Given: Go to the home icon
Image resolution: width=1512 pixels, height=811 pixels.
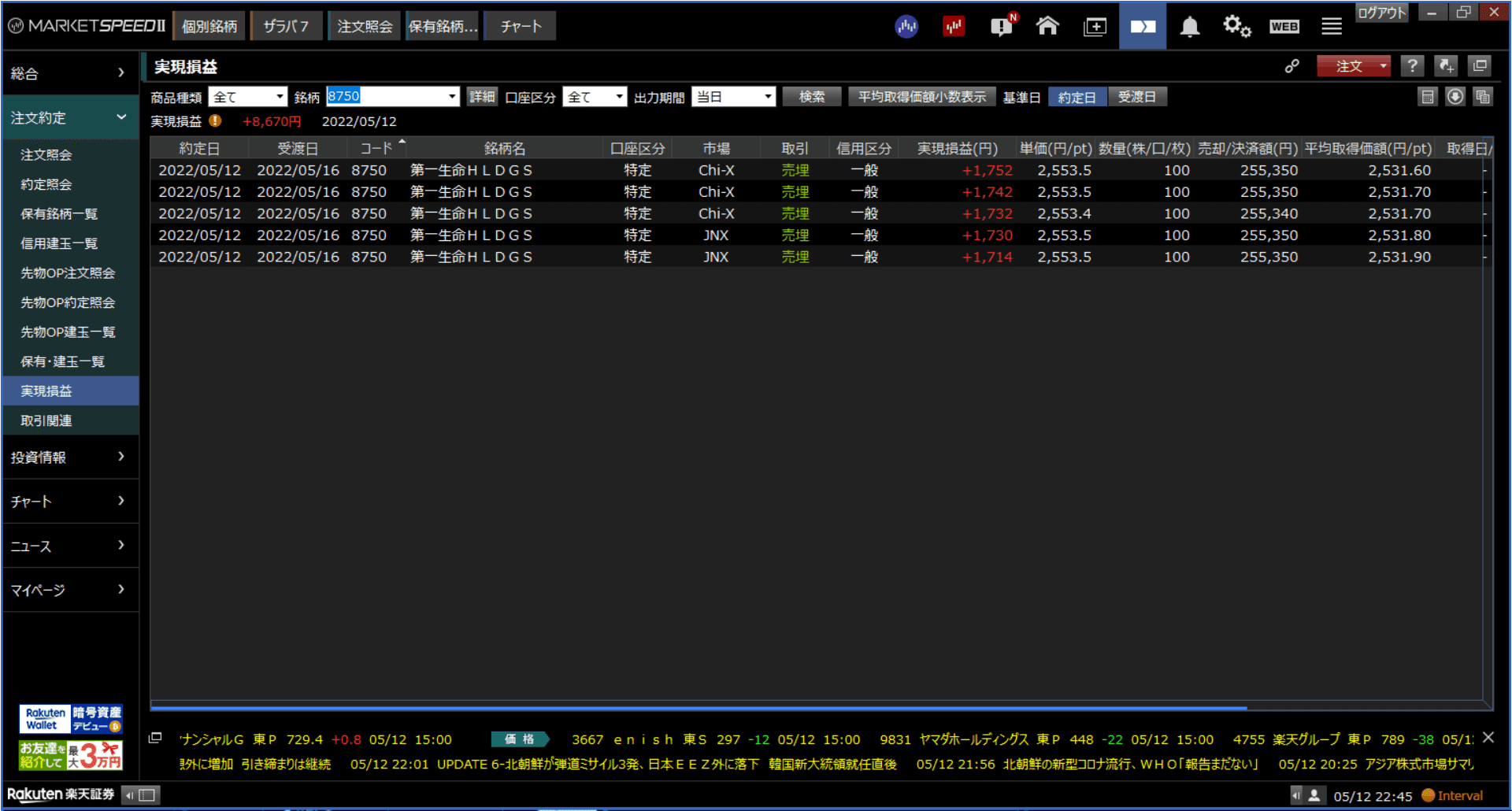Looking at the screenshot, I should 1047,26.
